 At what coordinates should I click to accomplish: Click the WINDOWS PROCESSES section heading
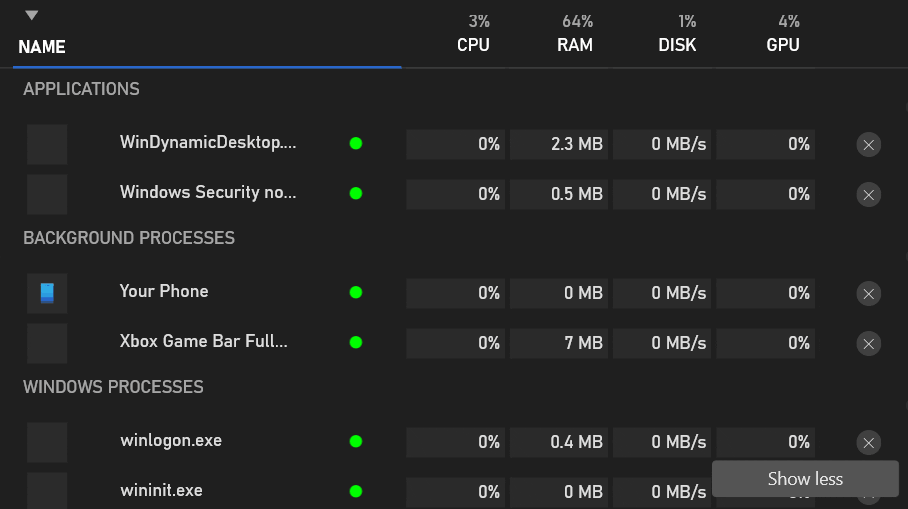(x=113, y=387)
